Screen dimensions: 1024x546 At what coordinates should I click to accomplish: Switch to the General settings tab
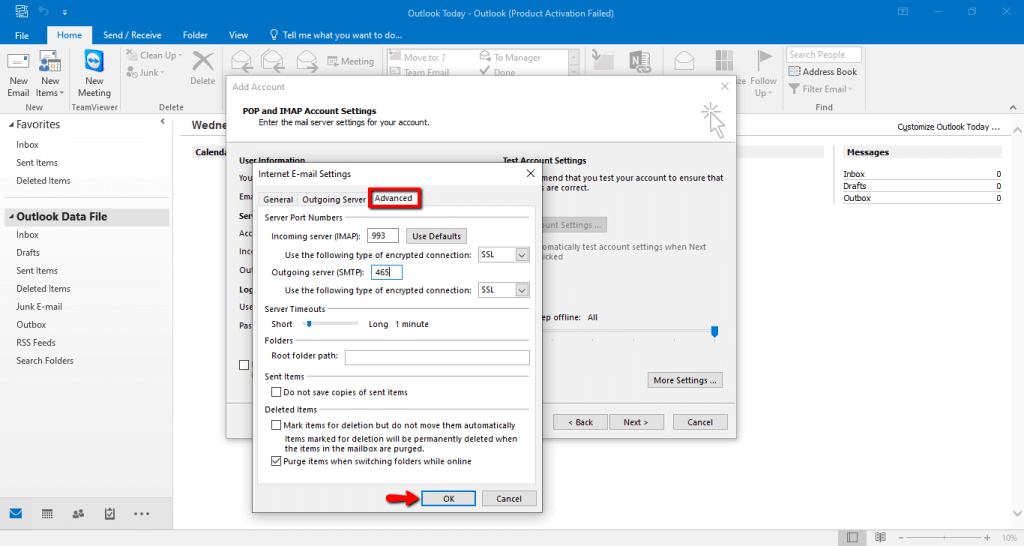[278, 200]
